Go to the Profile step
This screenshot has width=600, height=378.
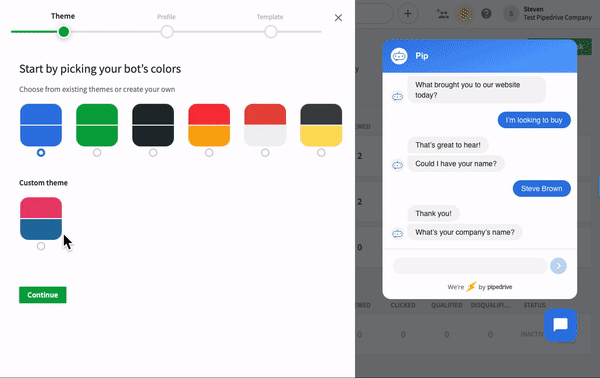(167, 31)
